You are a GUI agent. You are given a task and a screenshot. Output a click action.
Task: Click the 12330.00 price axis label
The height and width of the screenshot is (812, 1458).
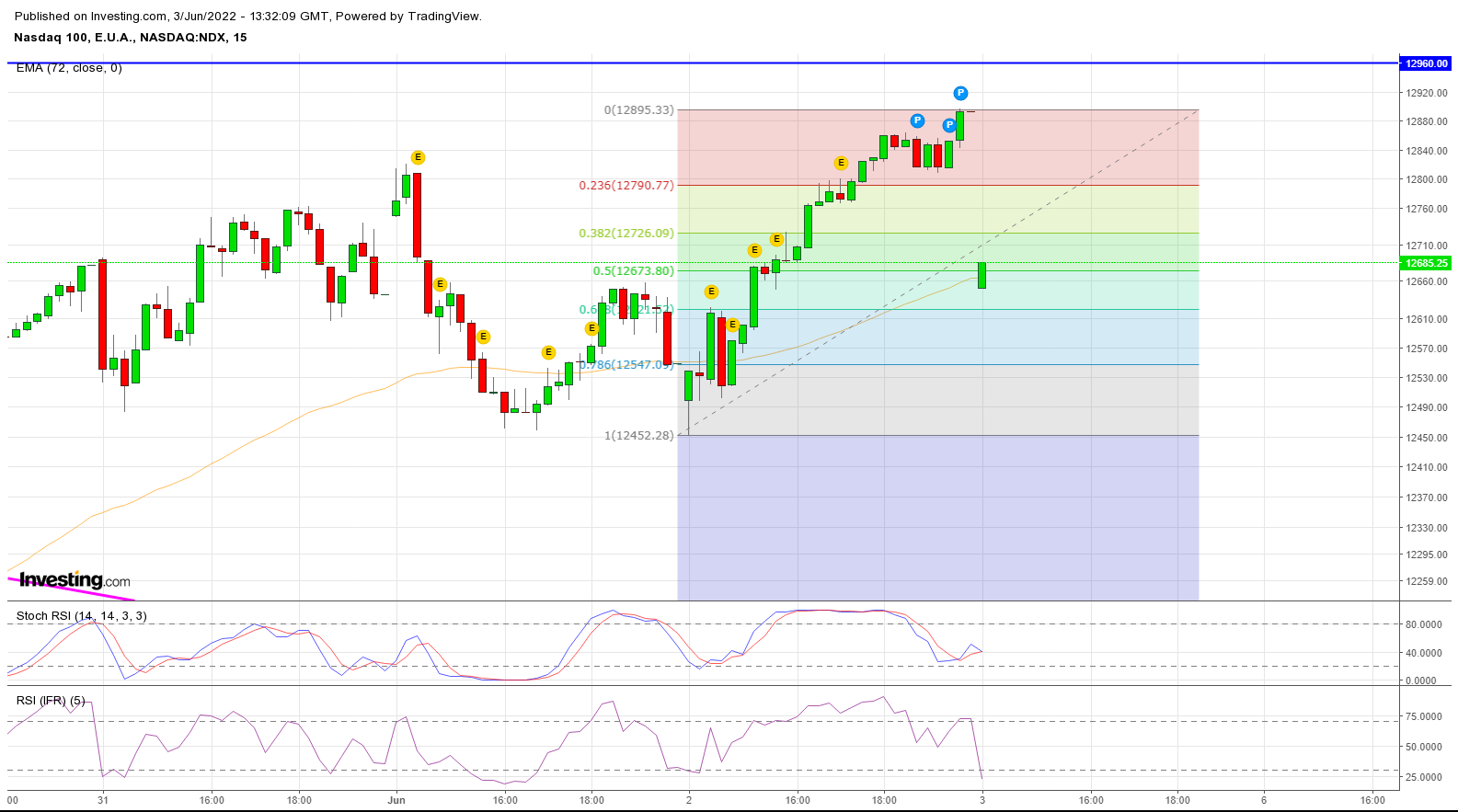pyautogui.click(x=1427, y=528)
